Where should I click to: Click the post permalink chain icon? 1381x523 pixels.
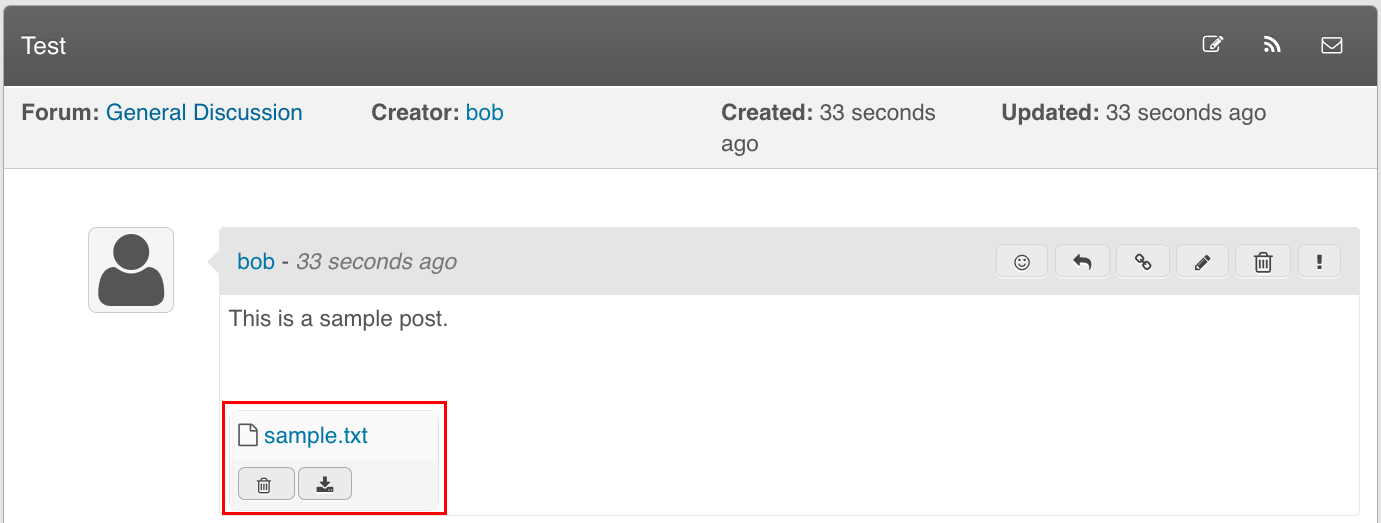(1143, 262)
